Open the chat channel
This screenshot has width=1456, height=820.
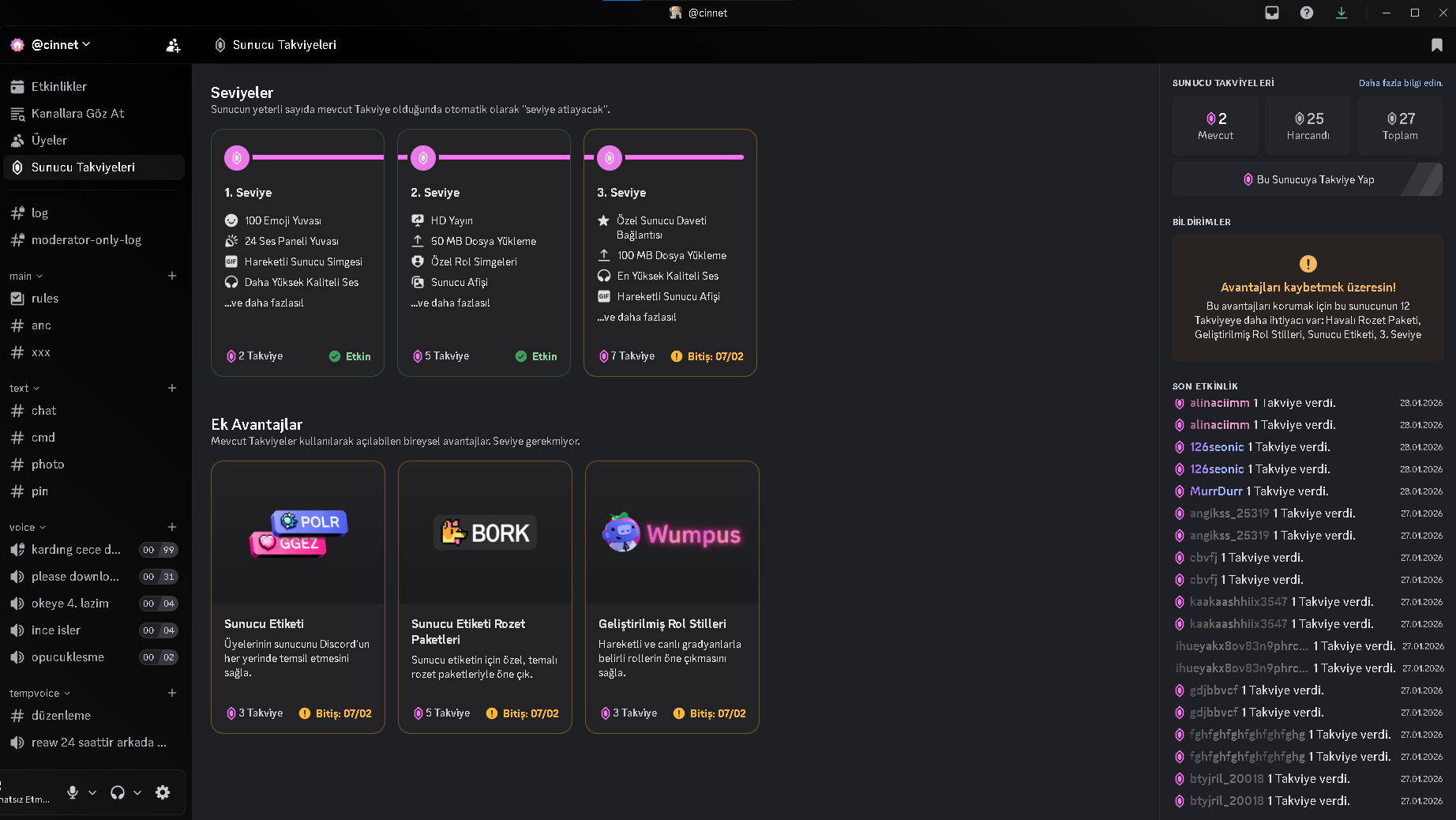click(x=94, y=411)
